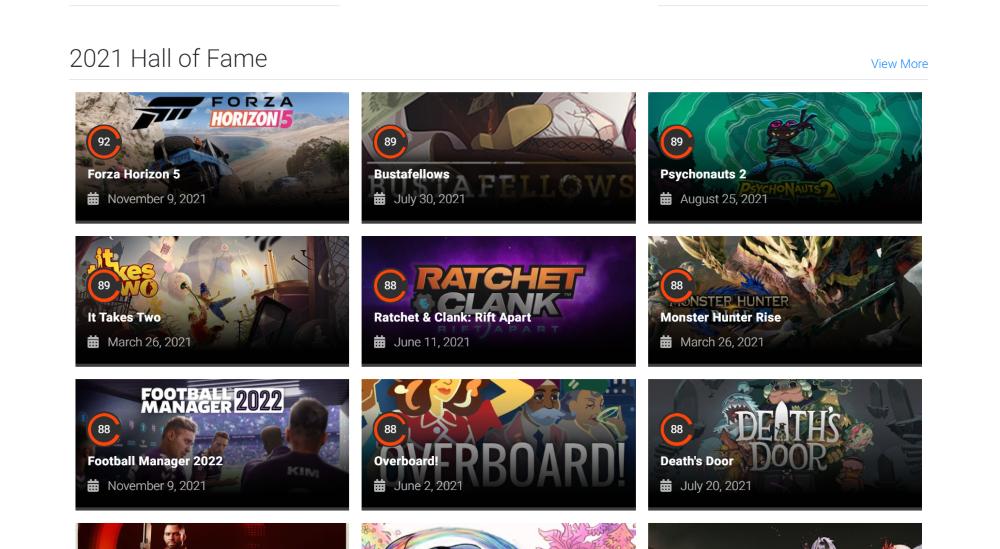Click the Forza Horizon 5 logo artwork
1000x549 pixels.
[x=214, y=112]
